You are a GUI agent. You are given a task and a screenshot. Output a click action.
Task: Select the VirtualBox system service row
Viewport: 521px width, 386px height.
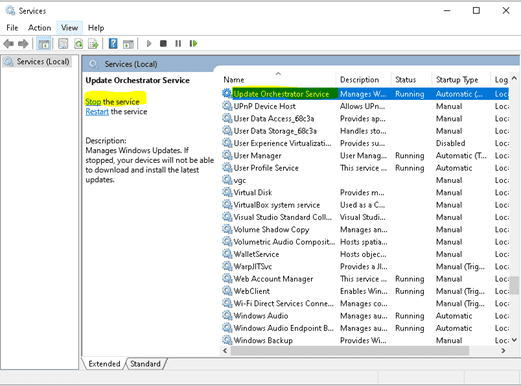click(x=365, y=205)
